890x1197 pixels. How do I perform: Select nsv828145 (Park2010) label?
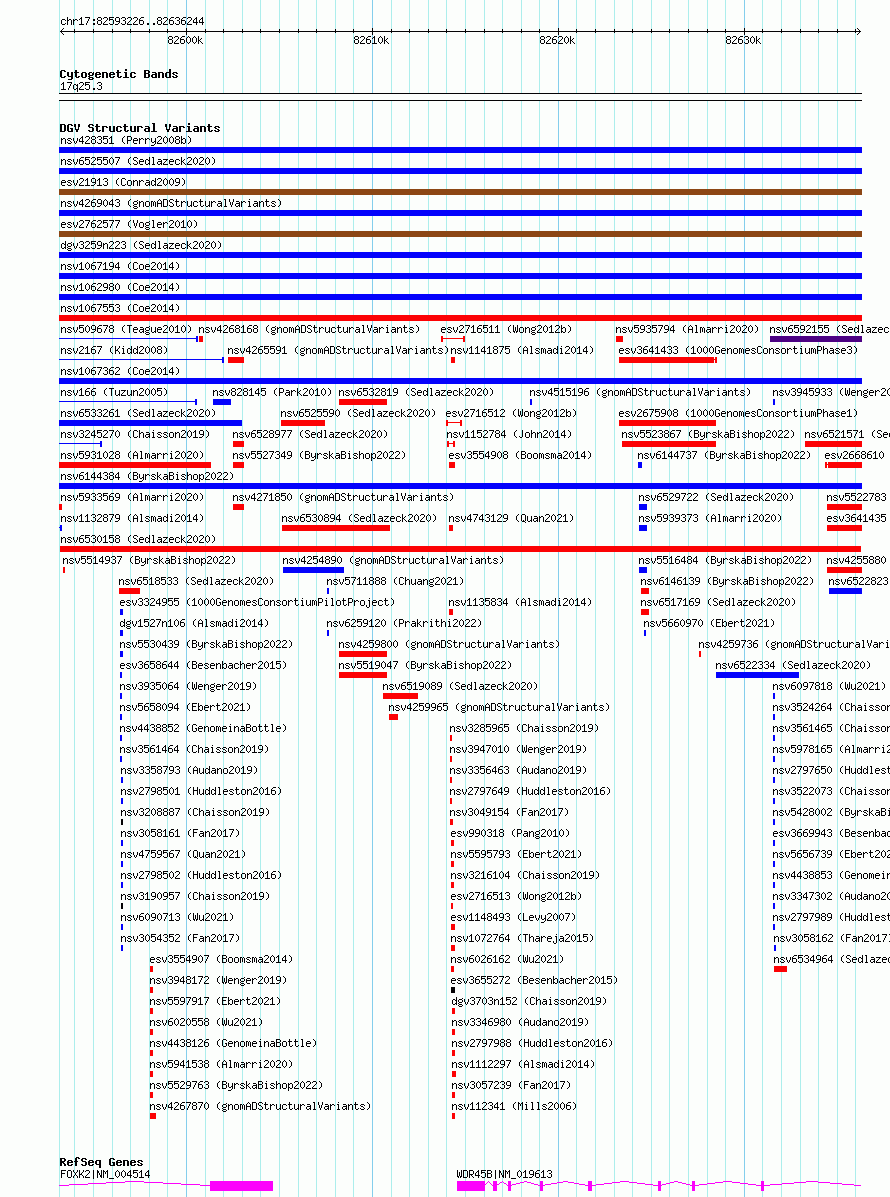pos(272,392)
